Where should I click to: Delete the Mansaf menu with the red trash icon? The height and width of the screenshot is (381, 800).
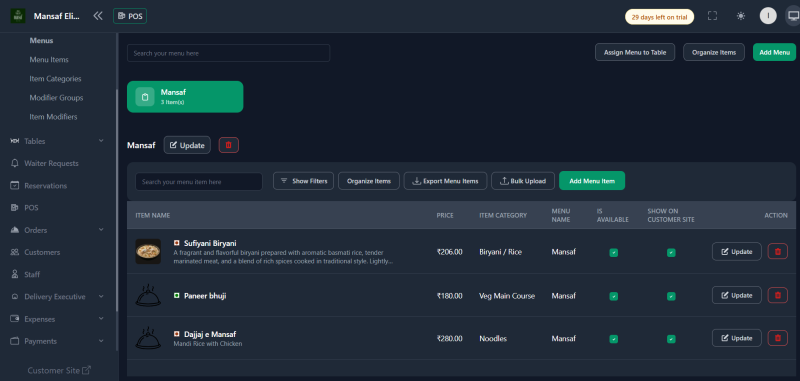coord(229,145)
